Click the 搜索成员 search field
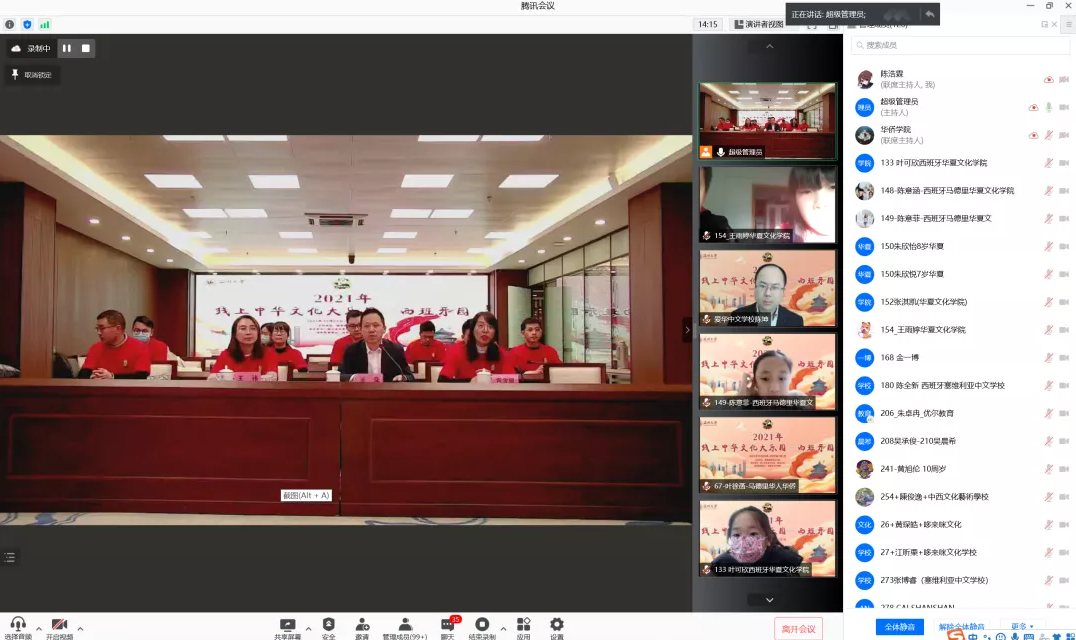This screenshot has height=640, width=1076. [960, 45]
